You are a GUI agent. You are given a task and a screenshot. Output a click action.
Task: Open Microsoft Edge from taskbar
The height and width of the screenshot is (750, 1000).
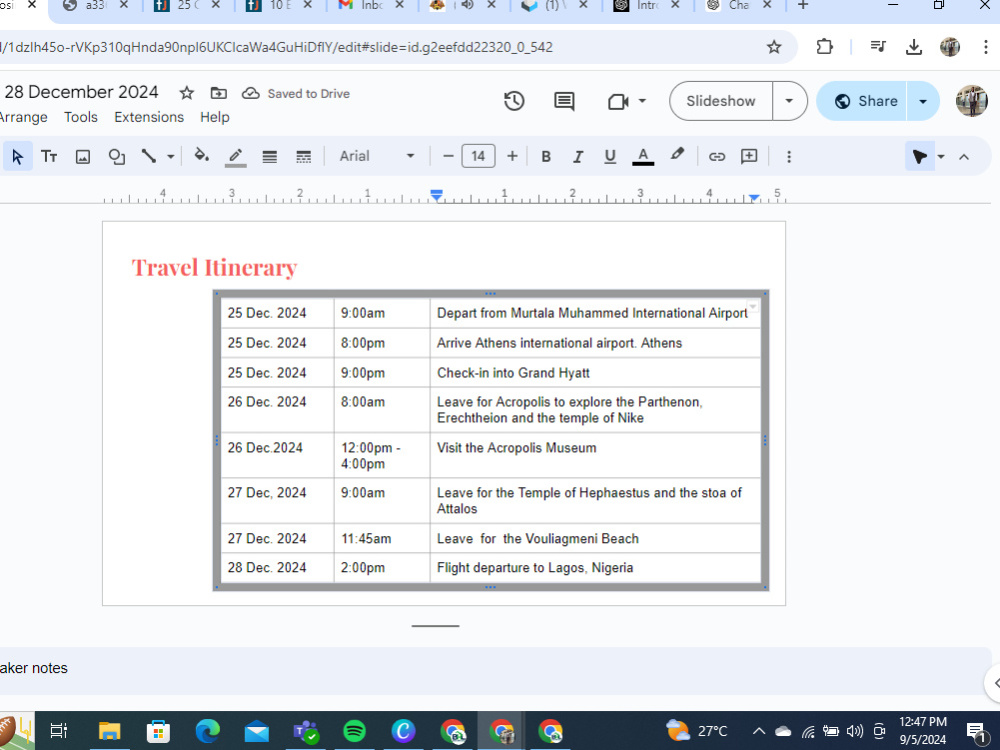(207, 731)
